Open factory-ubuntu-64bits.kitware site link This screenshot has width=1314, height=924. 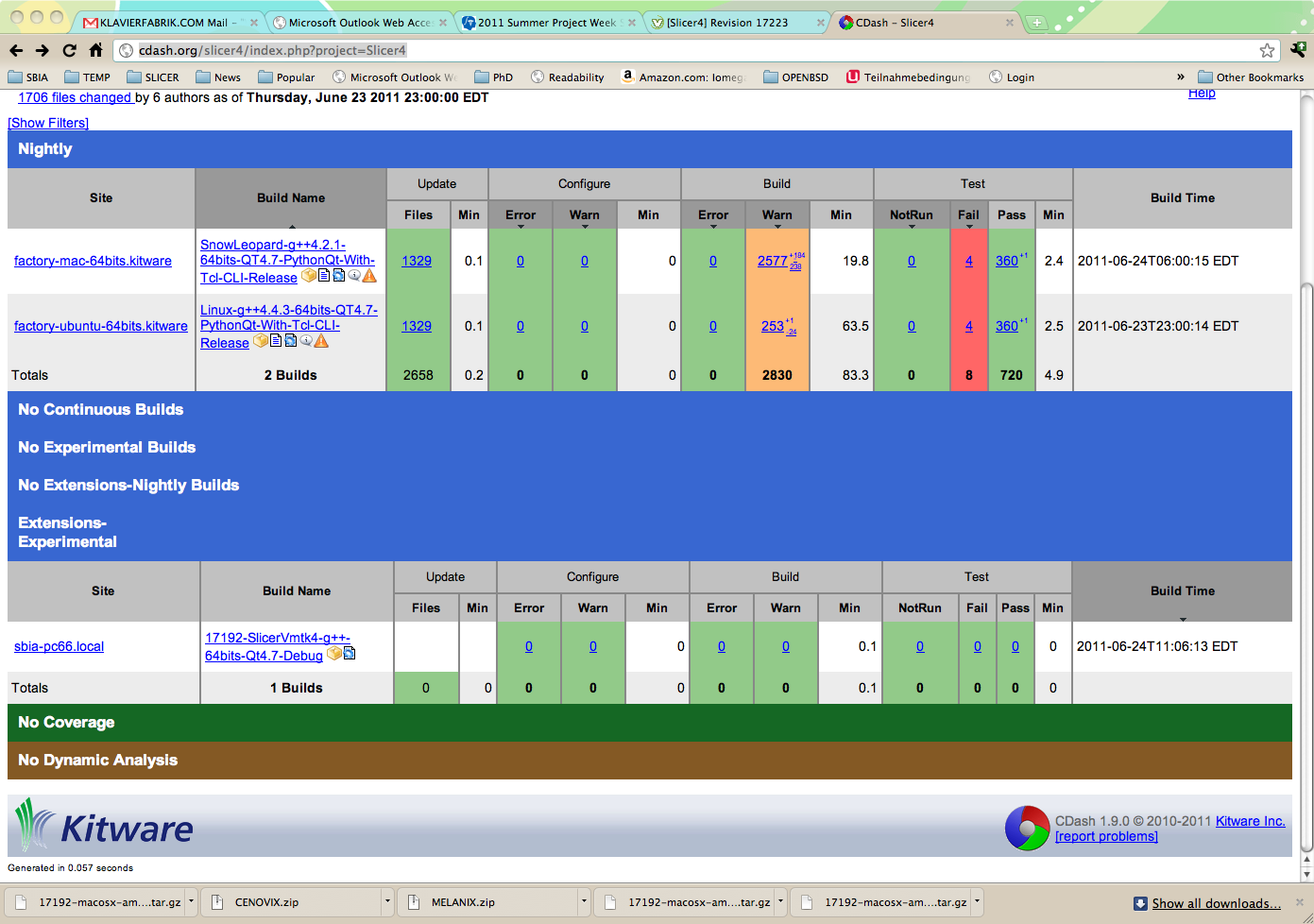(100, 326)
